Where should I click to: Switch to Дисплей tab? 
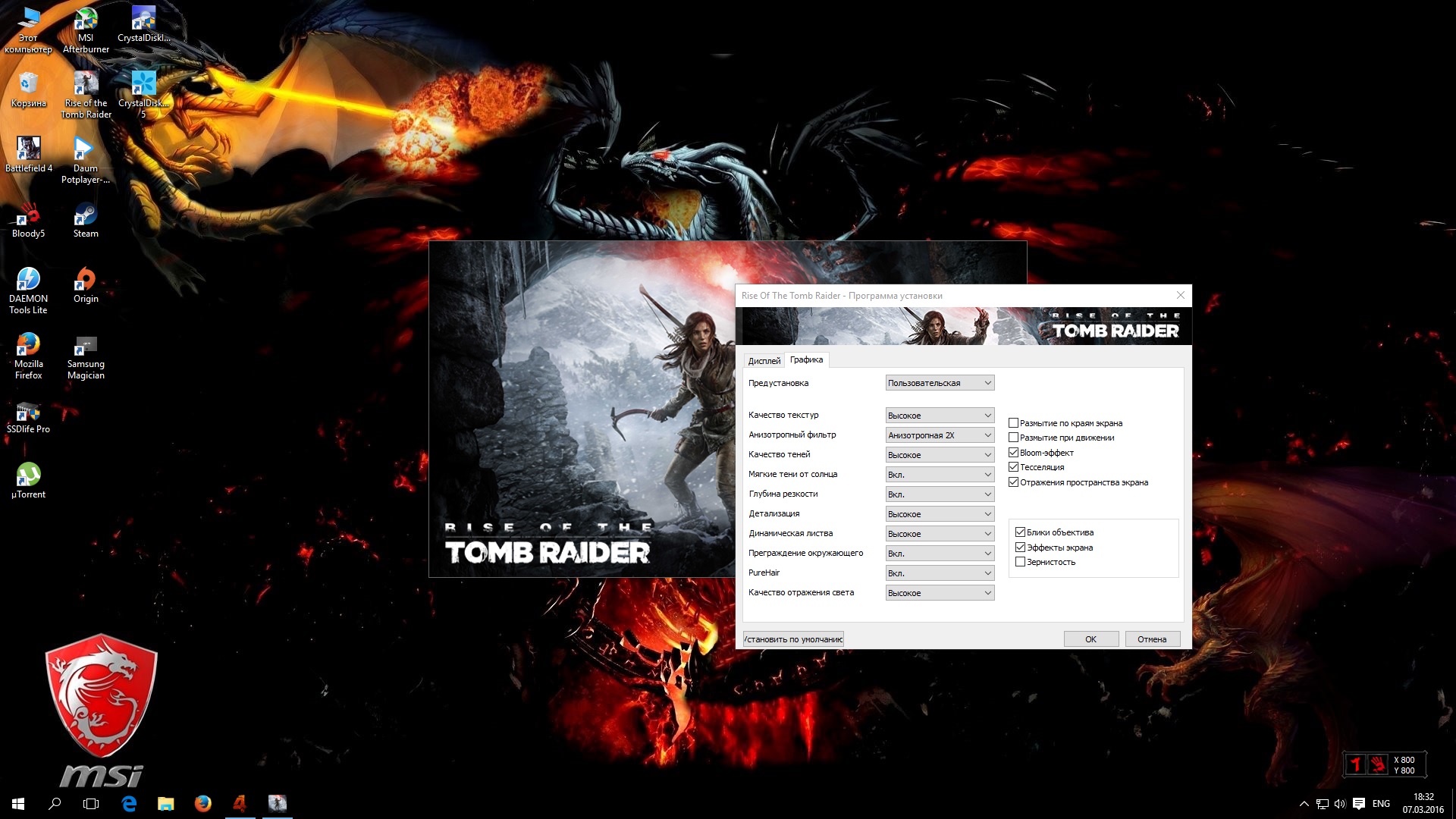pos(764,361)
